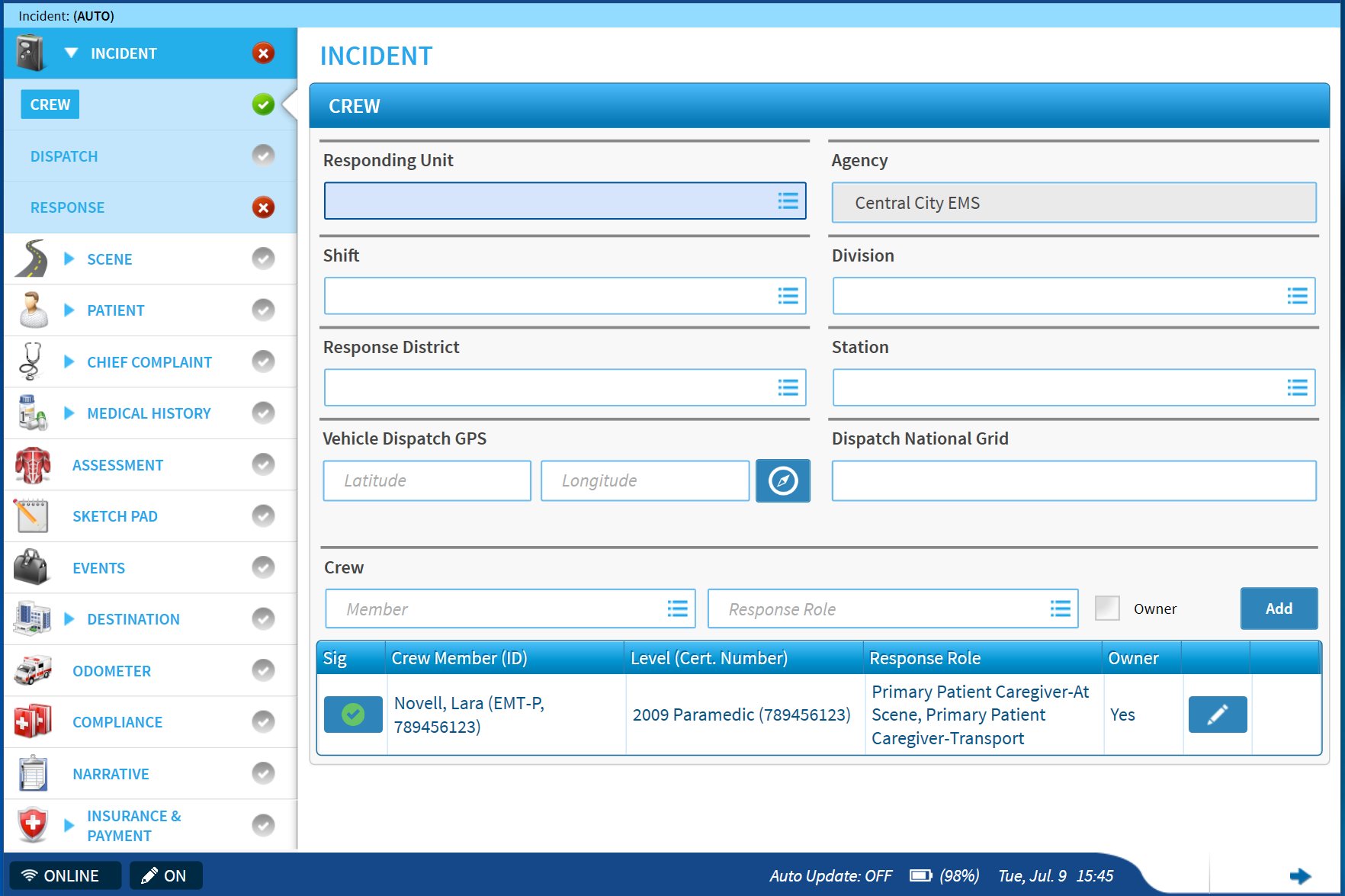Screen dimensions: 1345x896
Task: Click the Latitude input field
Action: tap(426, 480)
